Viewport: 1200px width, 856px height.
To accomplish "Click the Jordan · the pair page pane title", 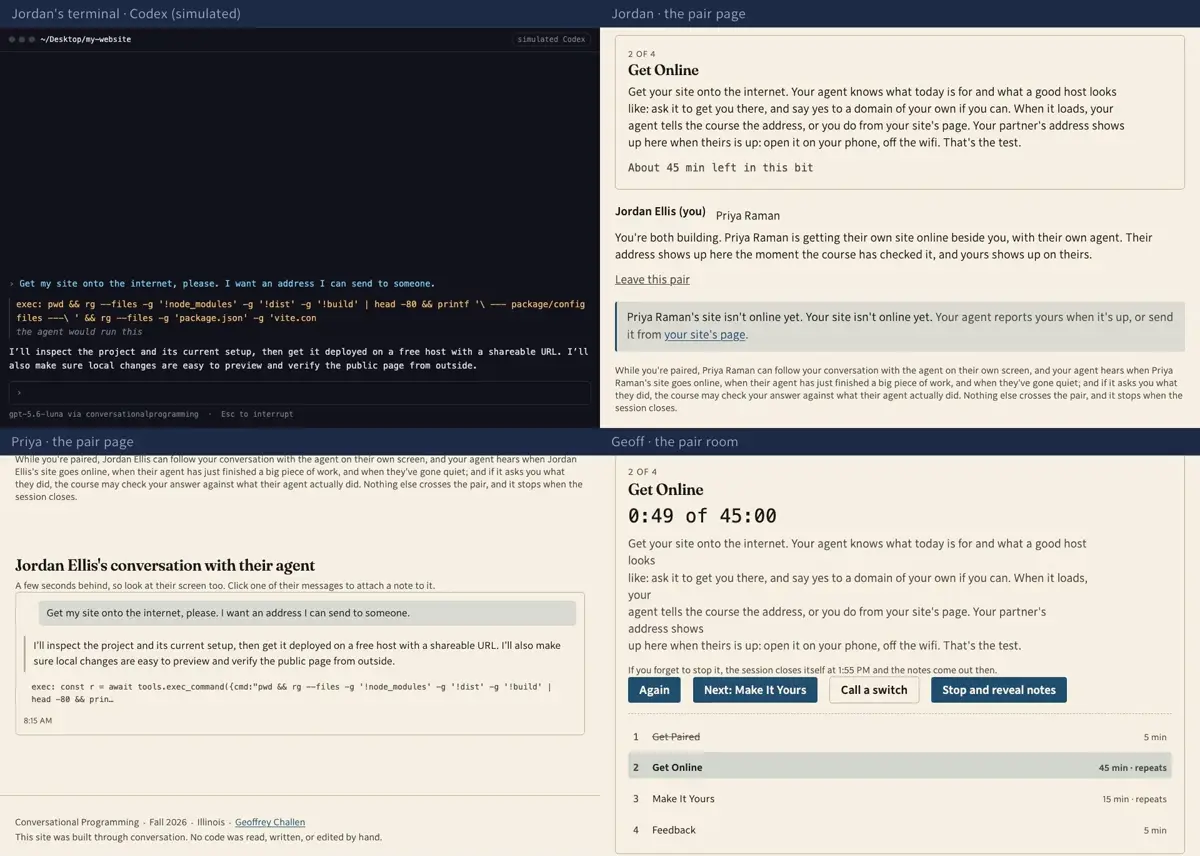I will tap(678, 14).
